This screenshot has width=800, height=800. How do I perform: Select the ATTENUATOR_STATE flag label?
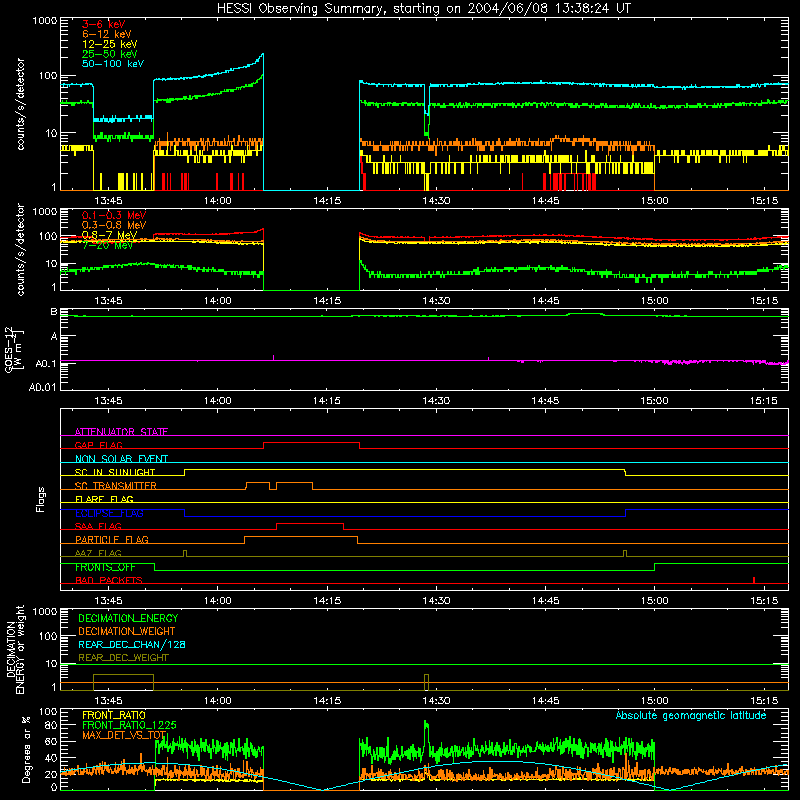(x=121, y=432)
